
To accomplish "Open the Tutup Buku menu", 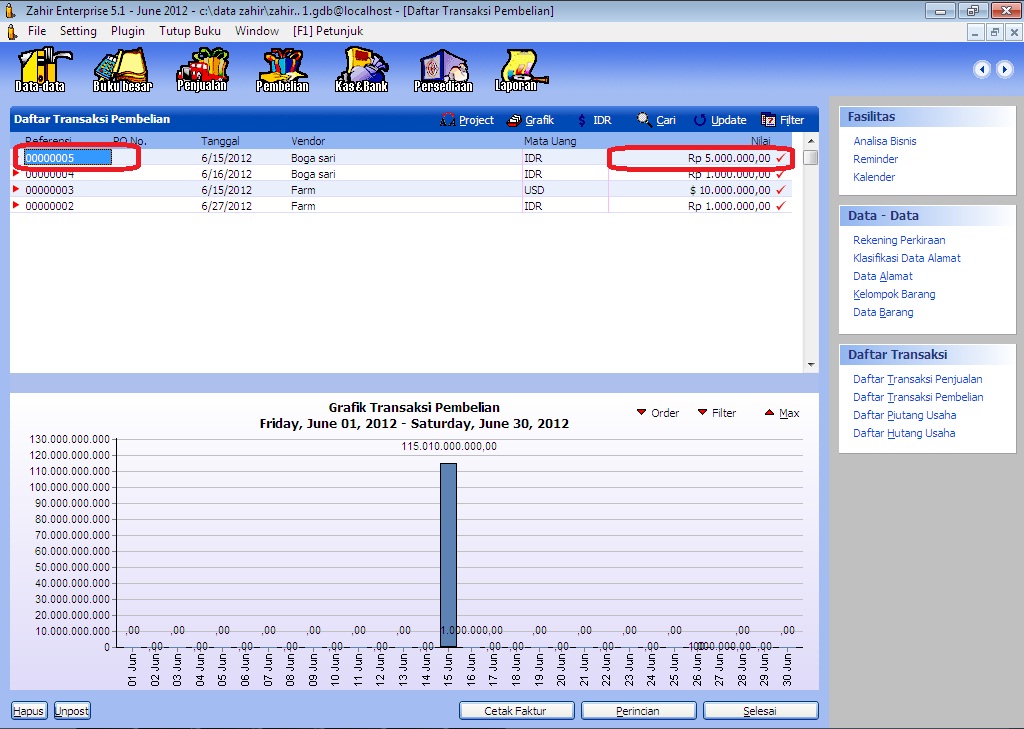I will (190, 31).
